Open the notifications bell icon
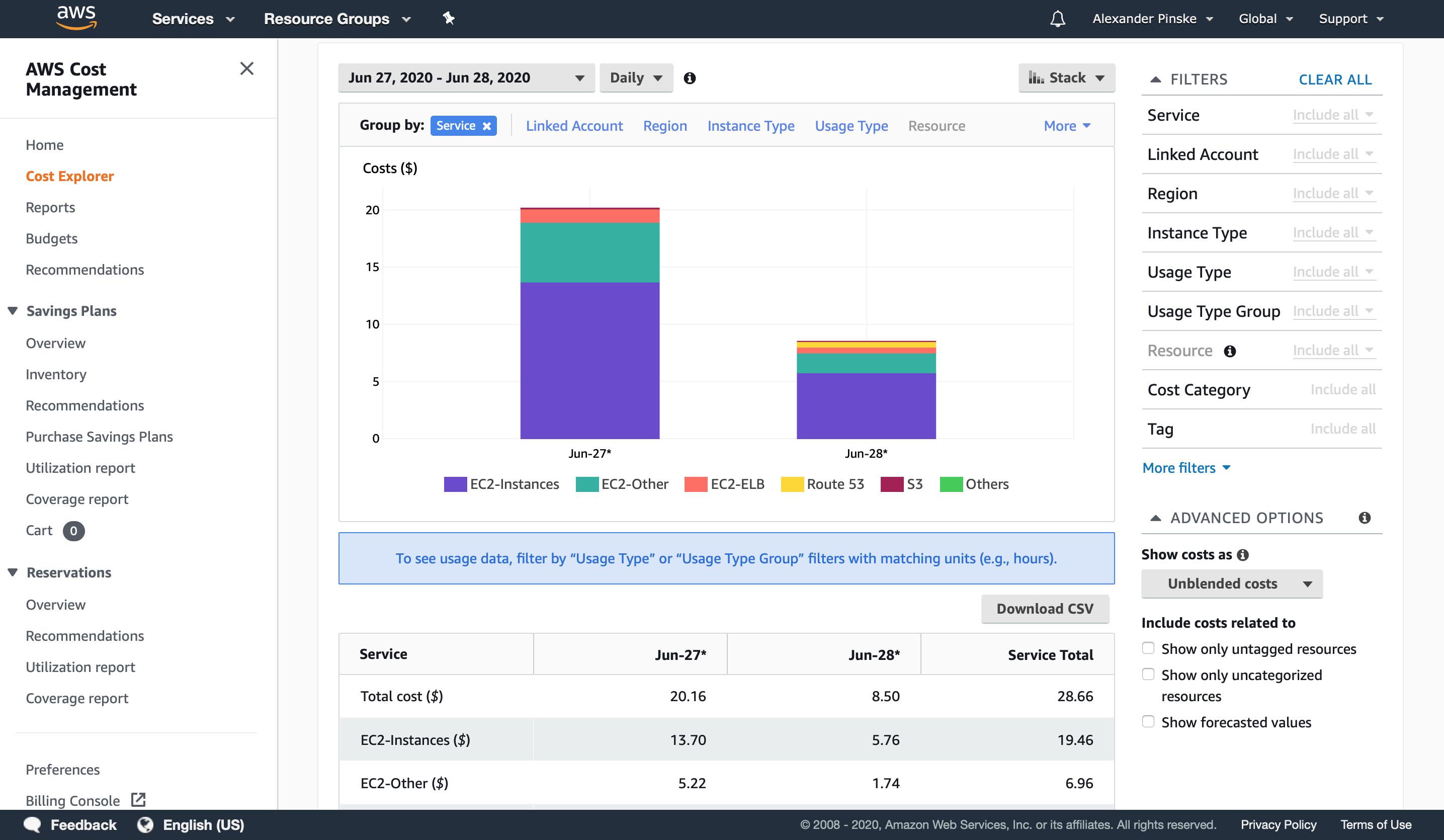This screenshot has height=840, width=1444. point(1057,19)
